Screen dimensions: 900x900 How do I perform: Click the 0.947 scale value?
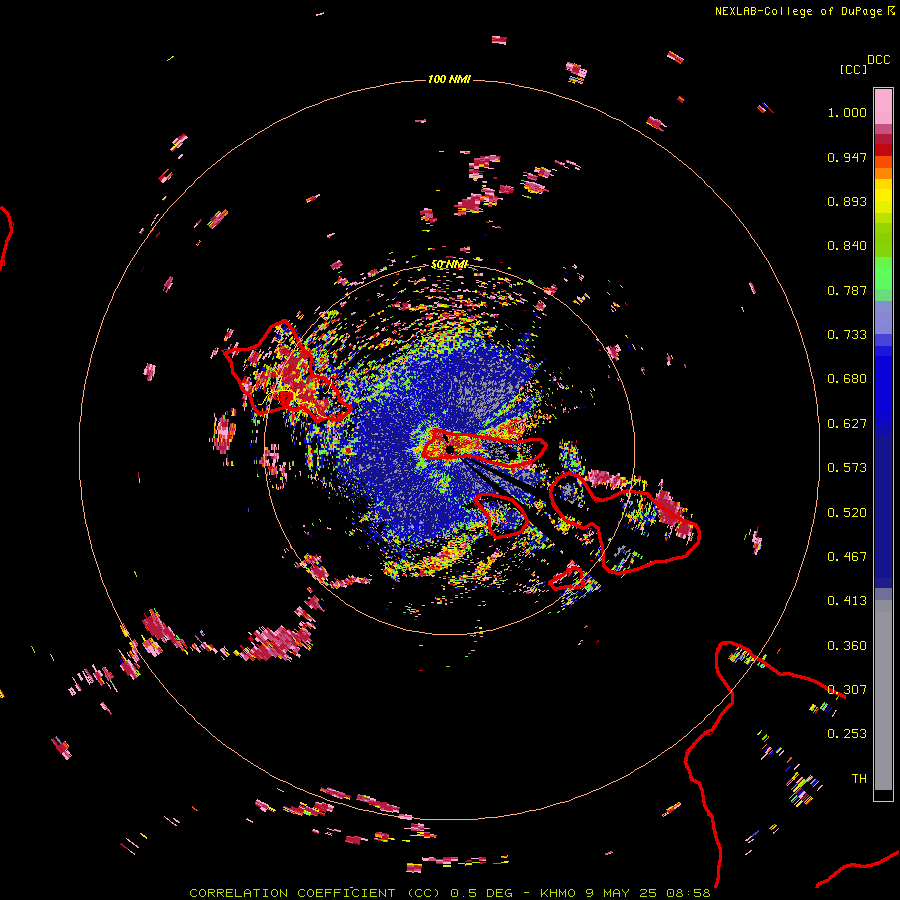pyautogui.click(x=847, y=157)
